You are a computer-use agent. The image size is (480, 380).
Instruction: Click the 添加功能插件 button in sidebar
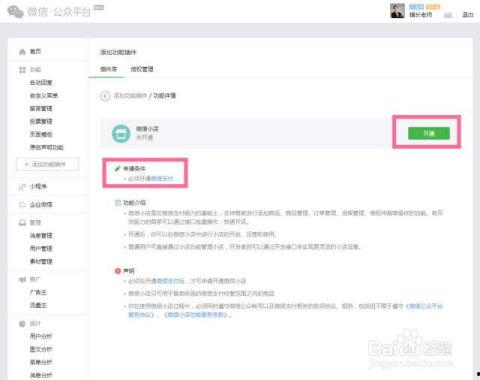click(47, 164)
